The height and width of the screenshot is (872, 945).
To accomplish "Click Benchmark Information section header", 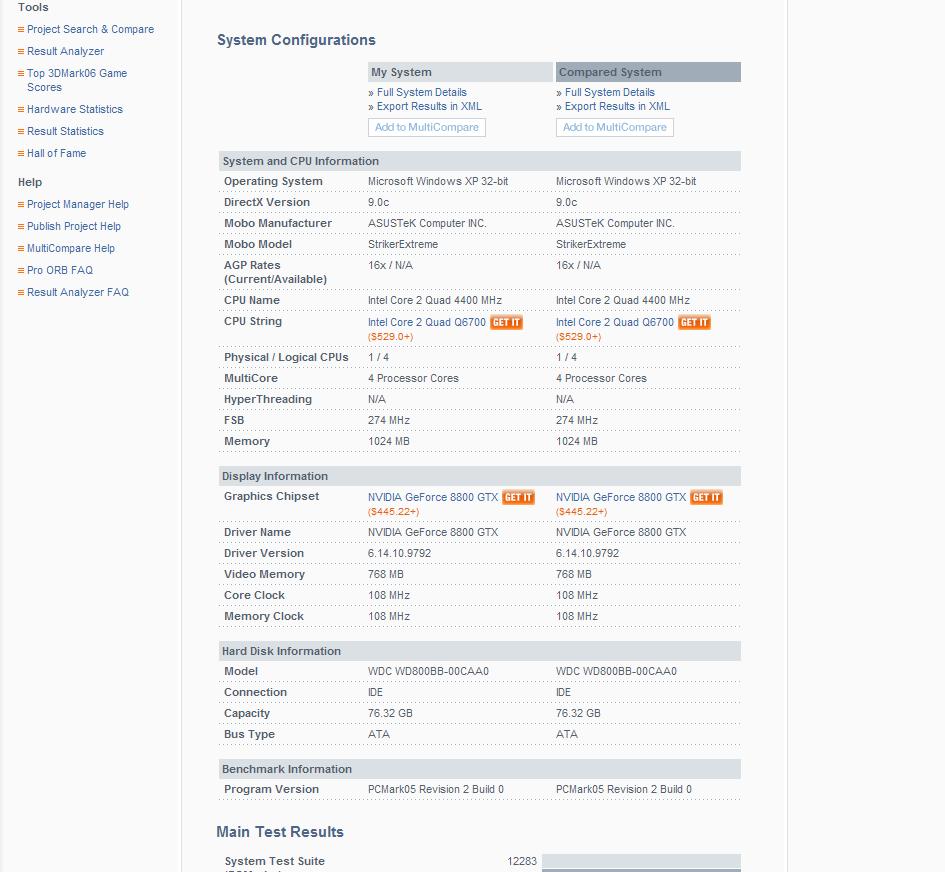I will click(480, 769).
